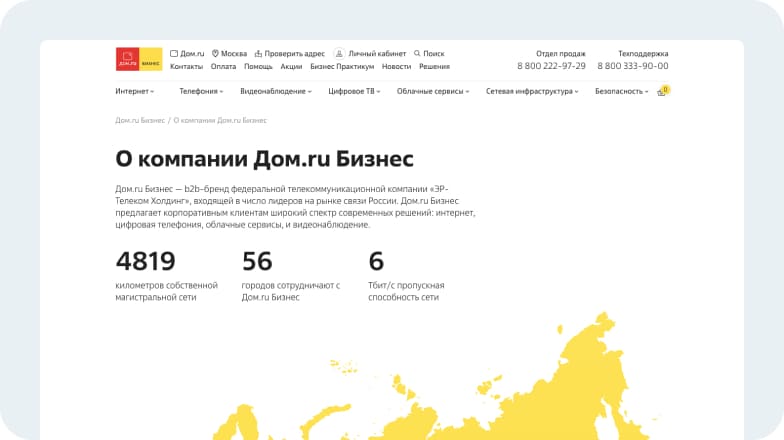Viewport: 784px width, 440px height.
Task: Click the Личный кабинет user avatar icon
Action: (x=339, y=54)
